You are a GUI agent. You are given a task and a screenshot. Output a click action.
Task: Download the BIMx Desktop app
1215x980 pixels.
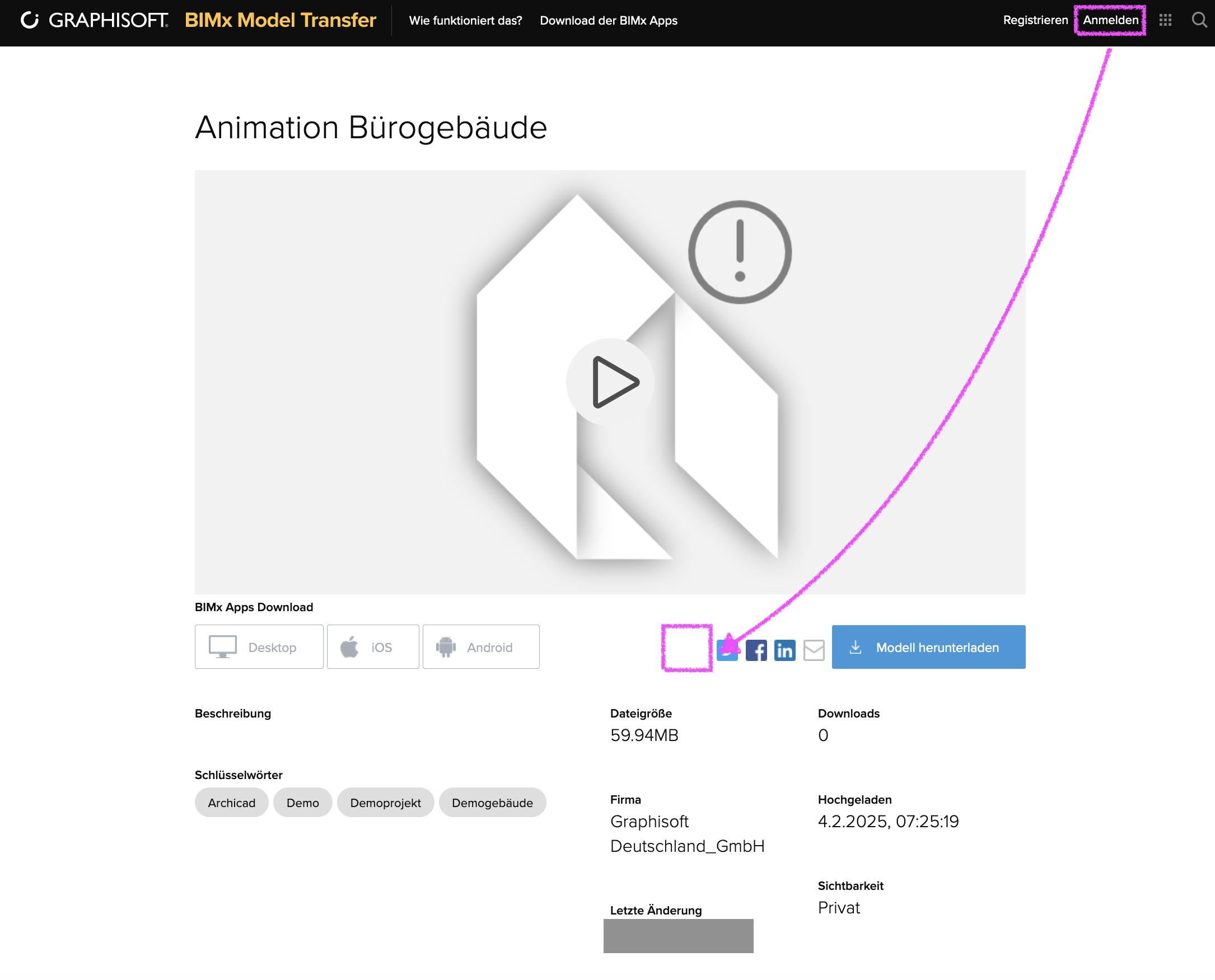[259, 646]
